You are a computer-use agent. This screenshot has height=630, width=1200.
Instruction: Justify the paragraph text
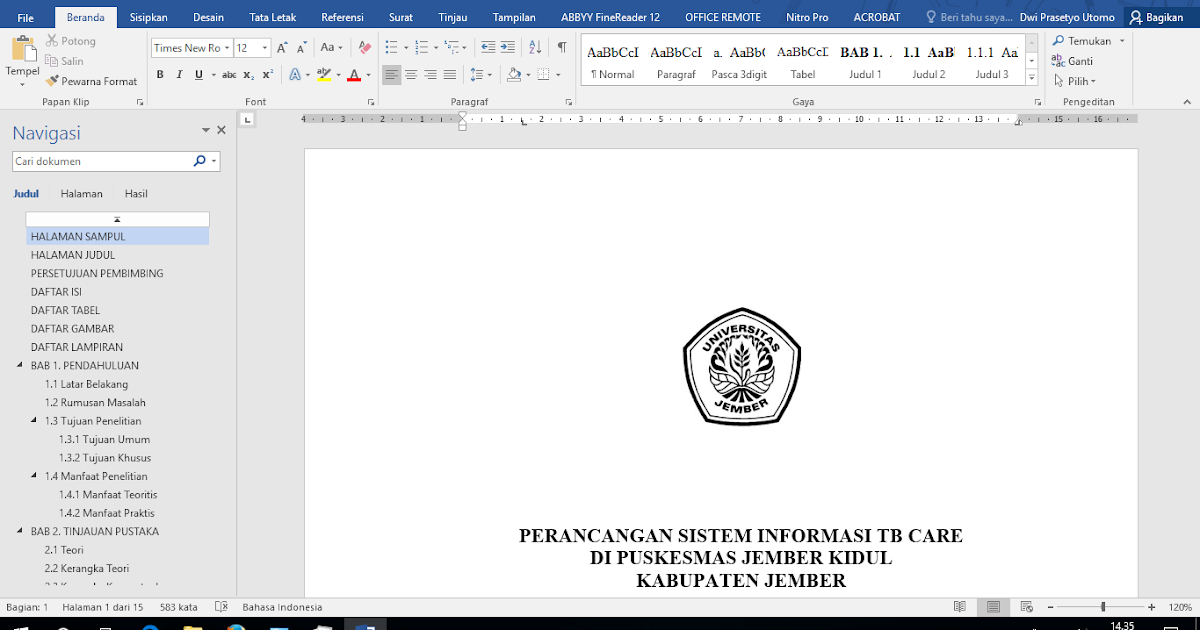click(449, 75)
